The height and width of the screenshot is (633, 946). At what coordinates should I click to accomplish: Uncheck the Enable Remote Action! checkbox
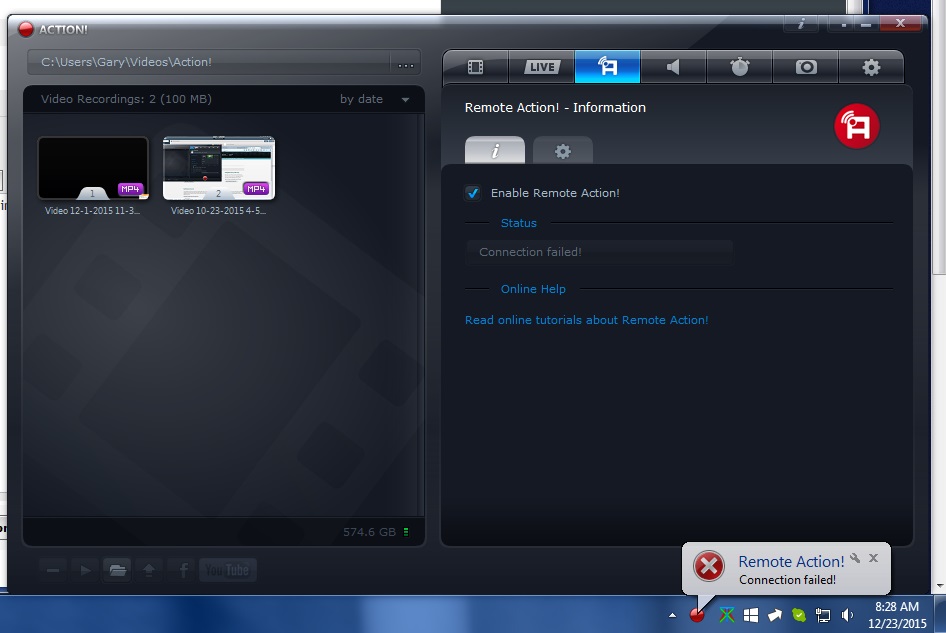tap(473, 193)
